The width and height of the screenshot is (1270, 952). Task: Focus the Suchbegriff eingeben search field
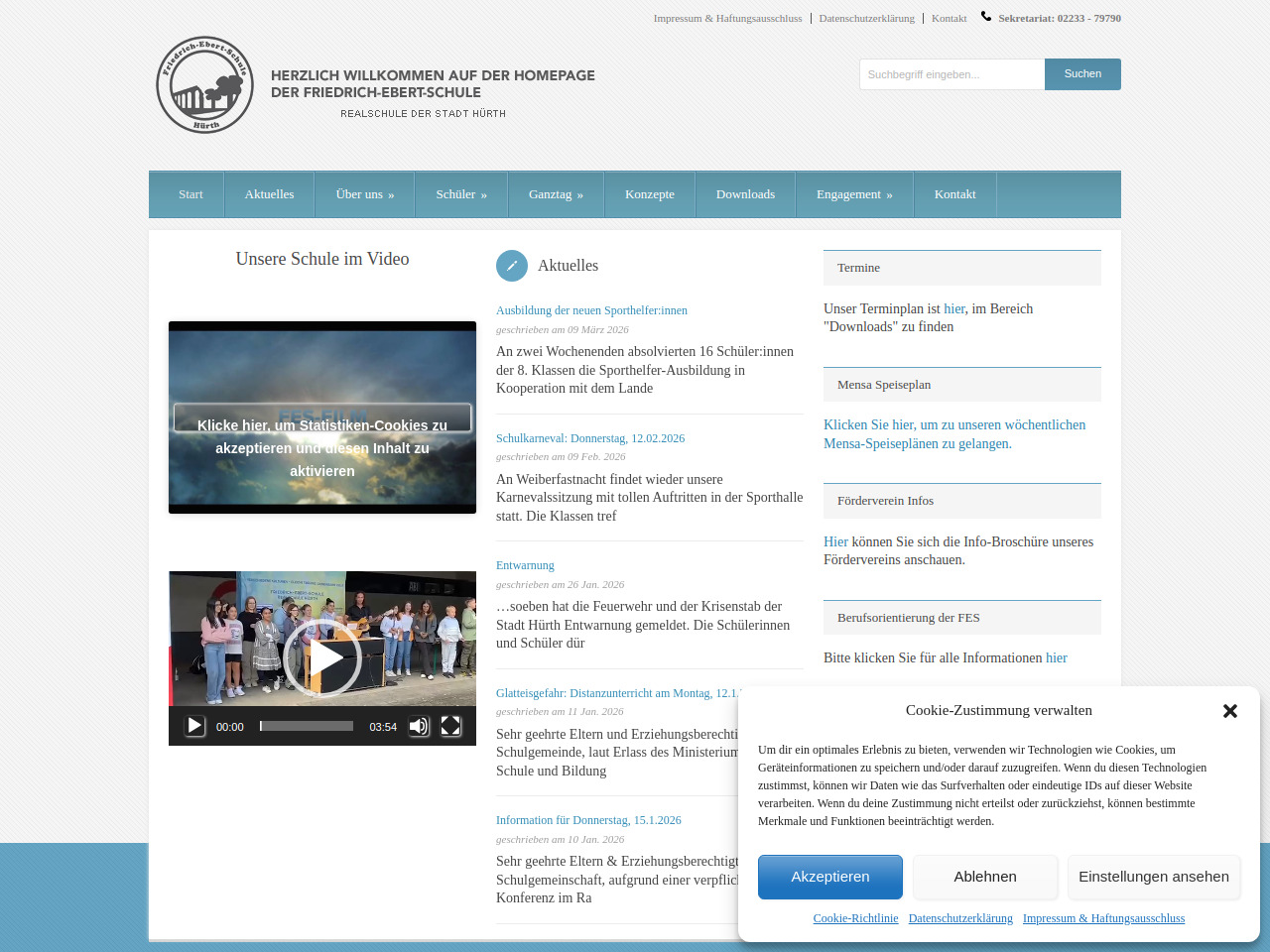coord(952,74)
